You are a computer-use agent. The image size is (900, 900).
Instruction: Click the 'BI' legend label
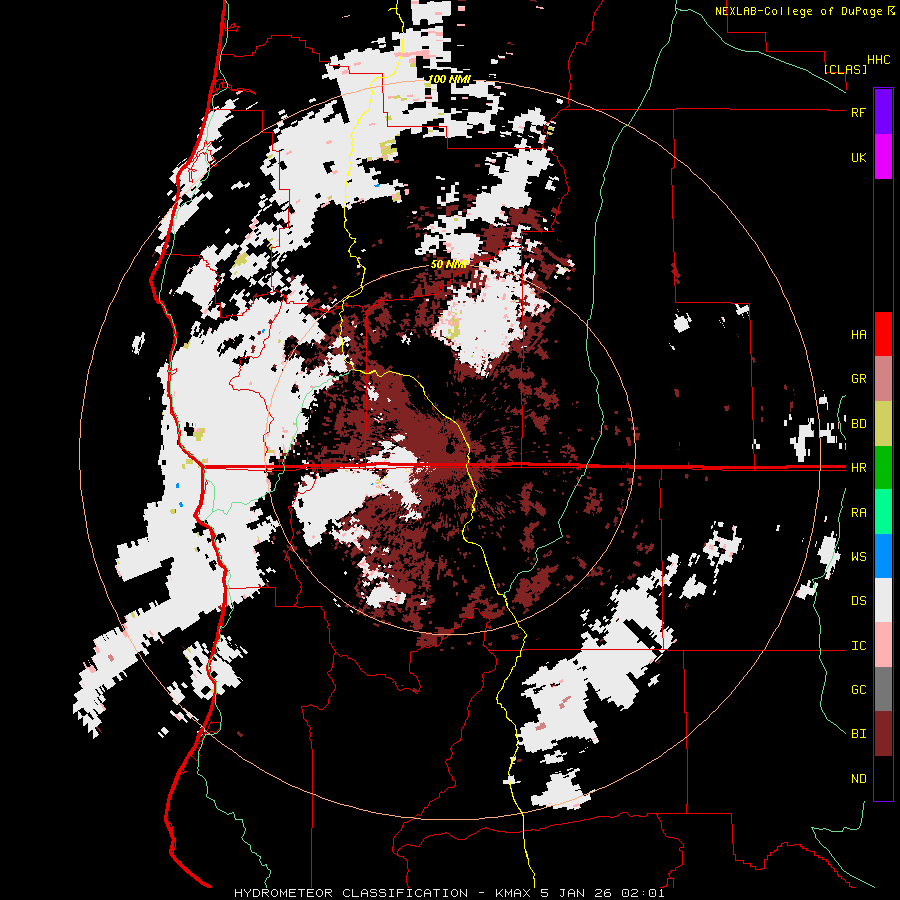coord(858,734)
